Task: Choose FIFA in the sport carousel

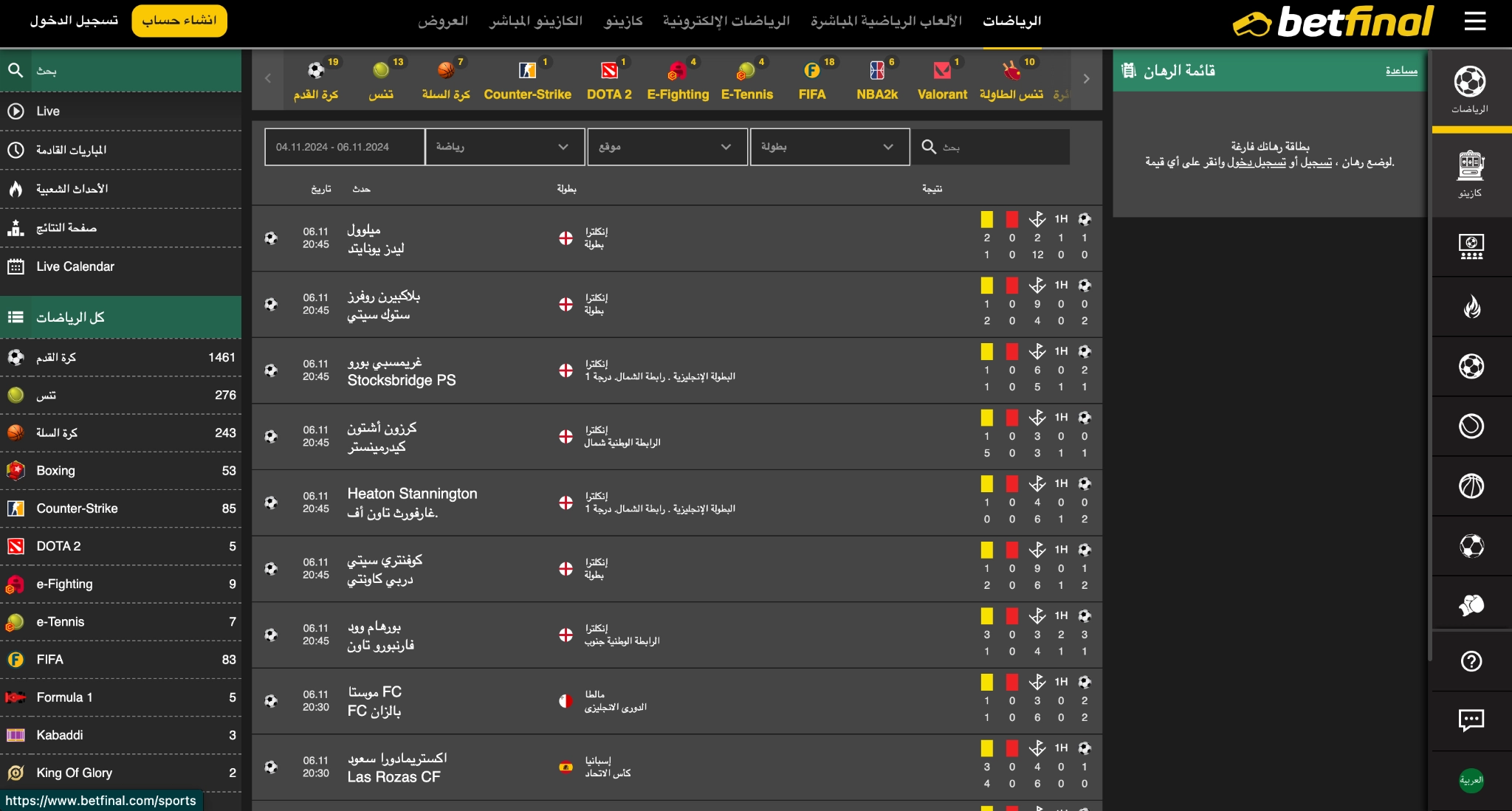Action: pyautogui.click(x=812, y=80)
